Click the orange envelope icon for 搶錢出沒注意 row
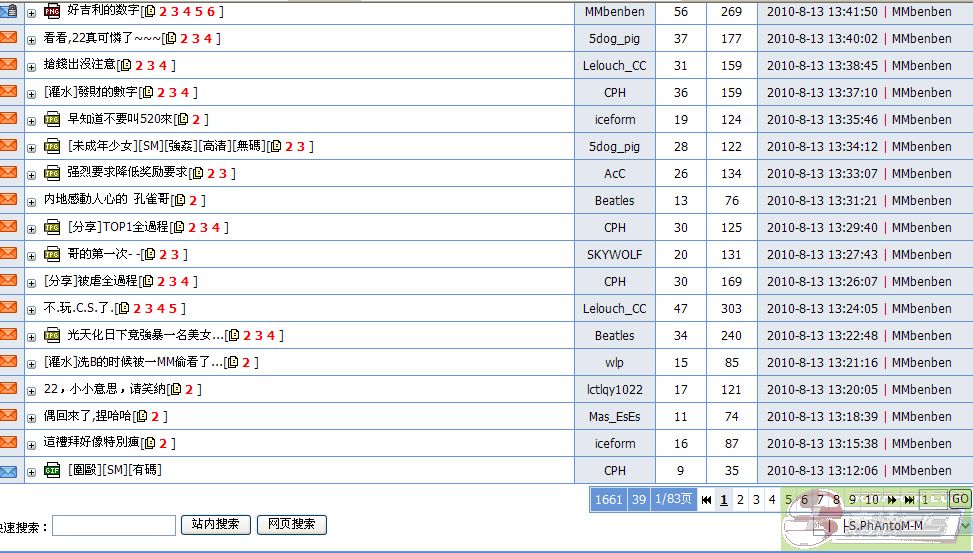 (9, 65)
